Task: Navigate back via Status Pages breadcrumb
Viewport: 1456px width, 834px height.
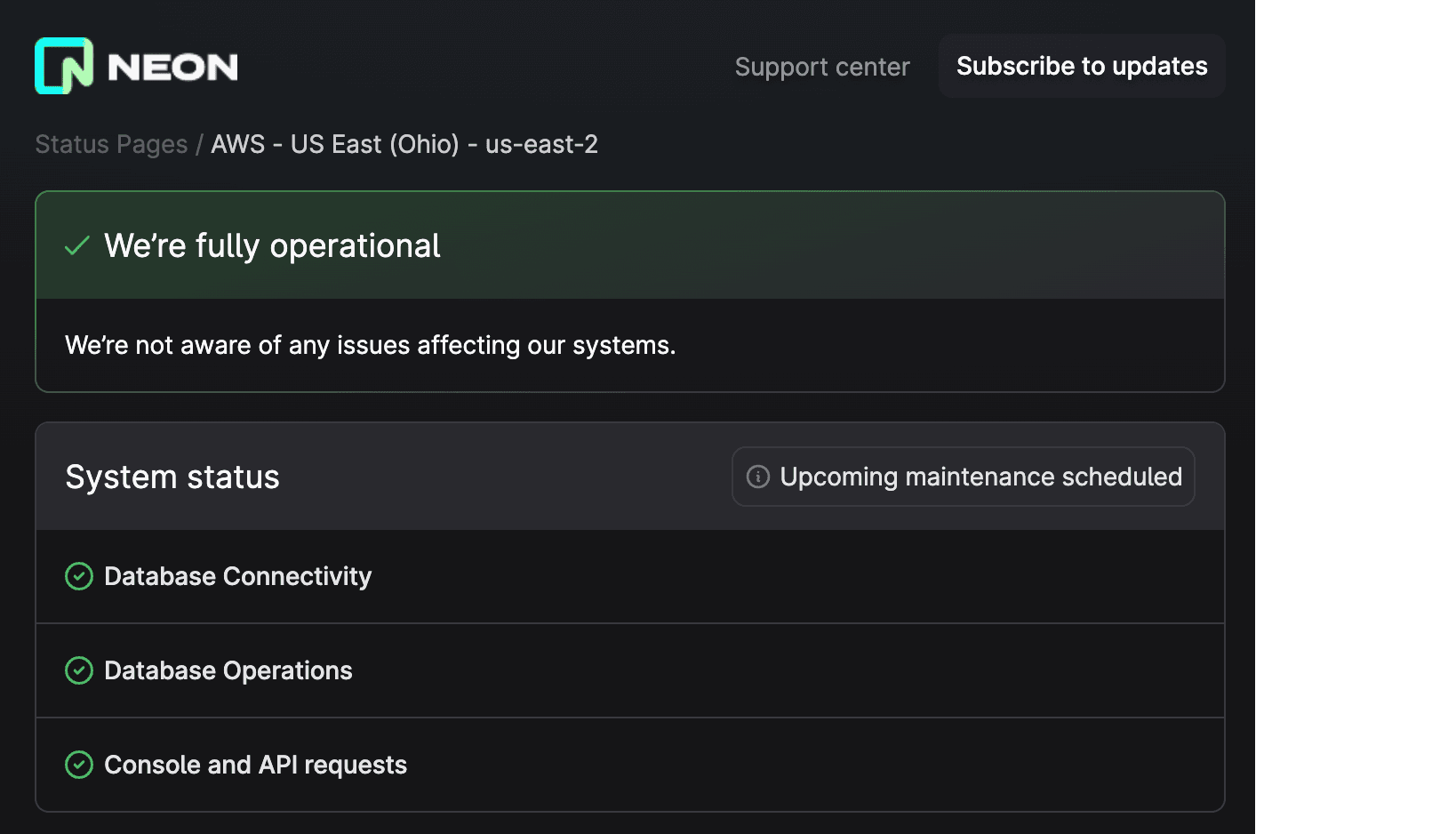Action: point(110,143)
